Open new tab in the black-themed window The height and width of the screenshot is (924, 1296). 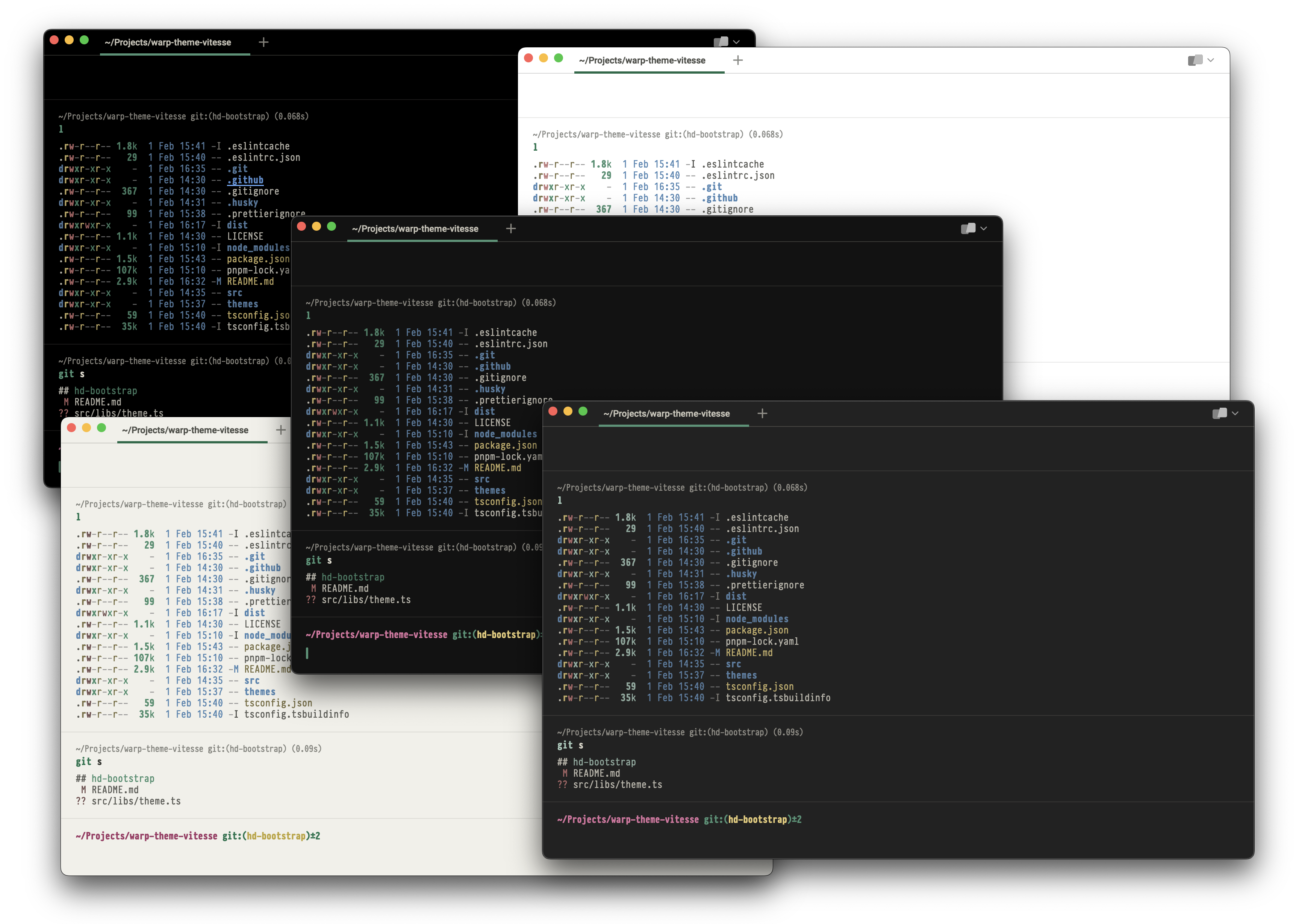pyautogui.click(x=263, y=42)
